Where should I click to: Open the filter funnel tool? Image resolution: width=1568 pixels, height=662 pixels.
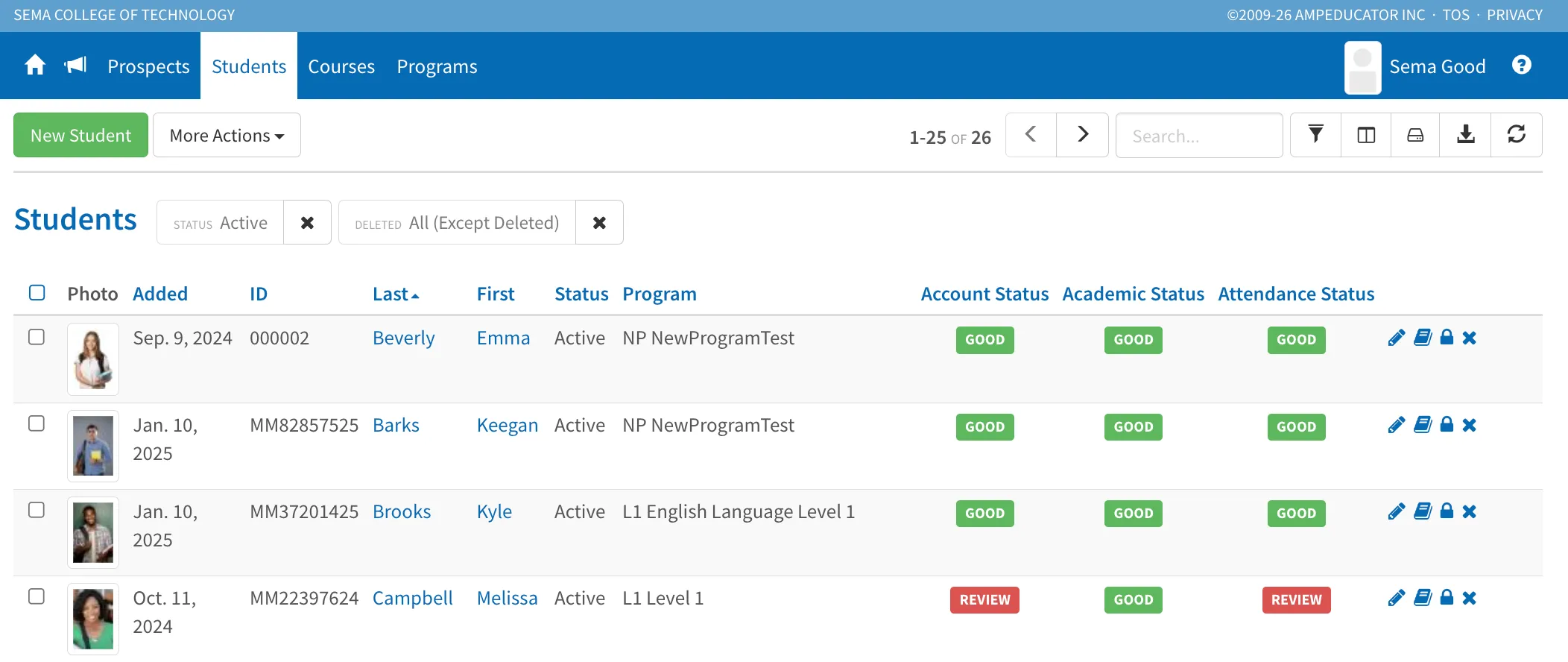pos(1315,135)
